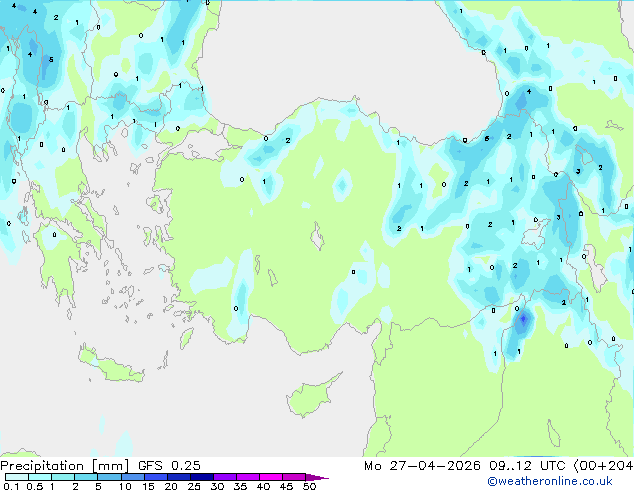Pick the 10–15 mm legend color swatch
634x490 pixels.
[x=132, y=477]
